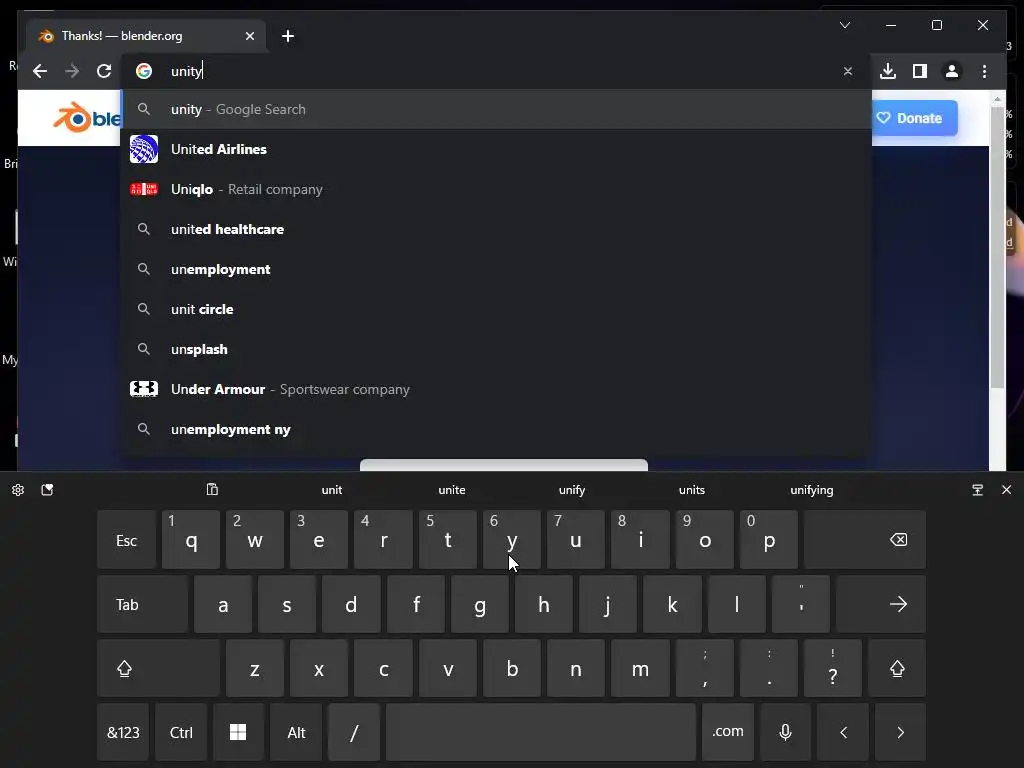This screenshot has width=1024, height=768.
Task: Tap the backspace key icon
Action: tap(865, 540)
